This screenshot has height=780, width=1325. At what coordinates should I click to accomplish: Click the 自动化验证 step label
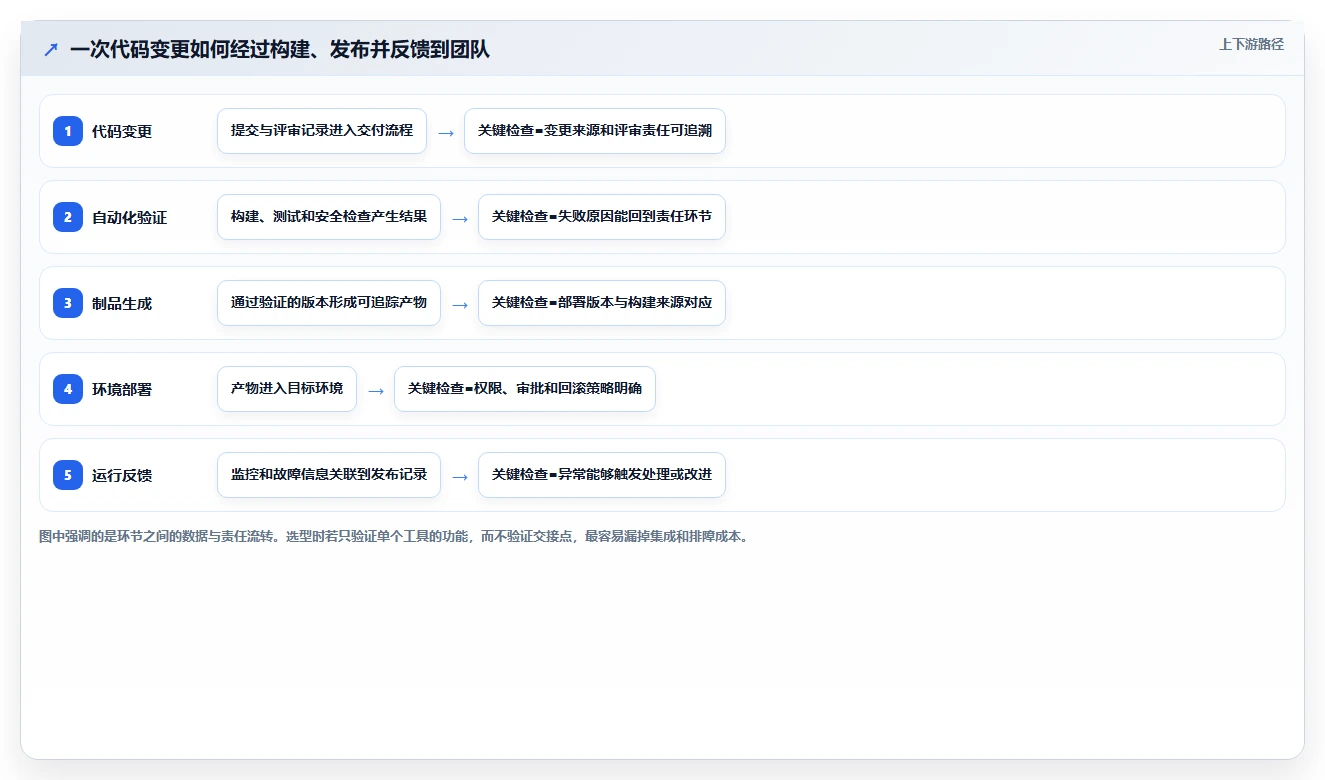[130, 217]
